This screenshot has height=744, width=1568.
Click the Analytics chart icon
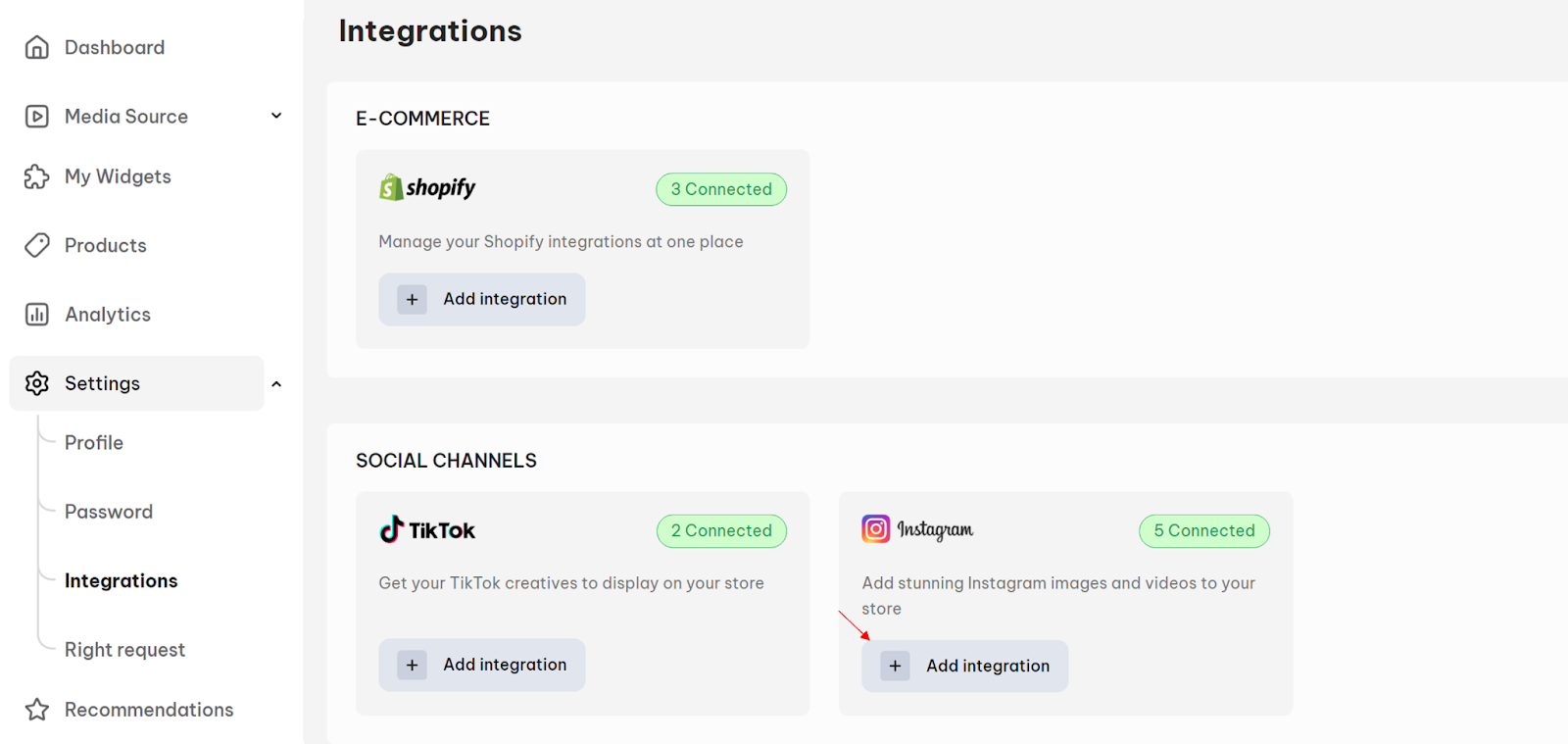coord(37,315)
